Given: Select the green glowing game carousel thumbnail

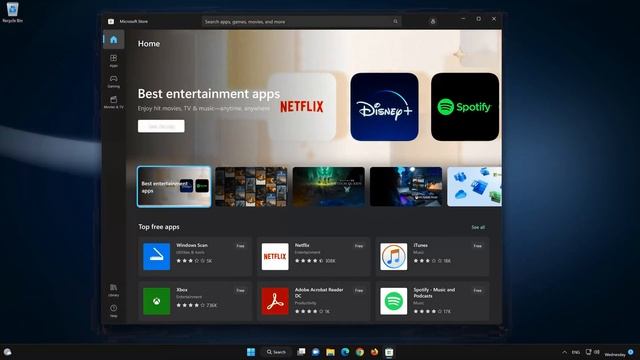Looking at the screenshot, I should 329,187.
